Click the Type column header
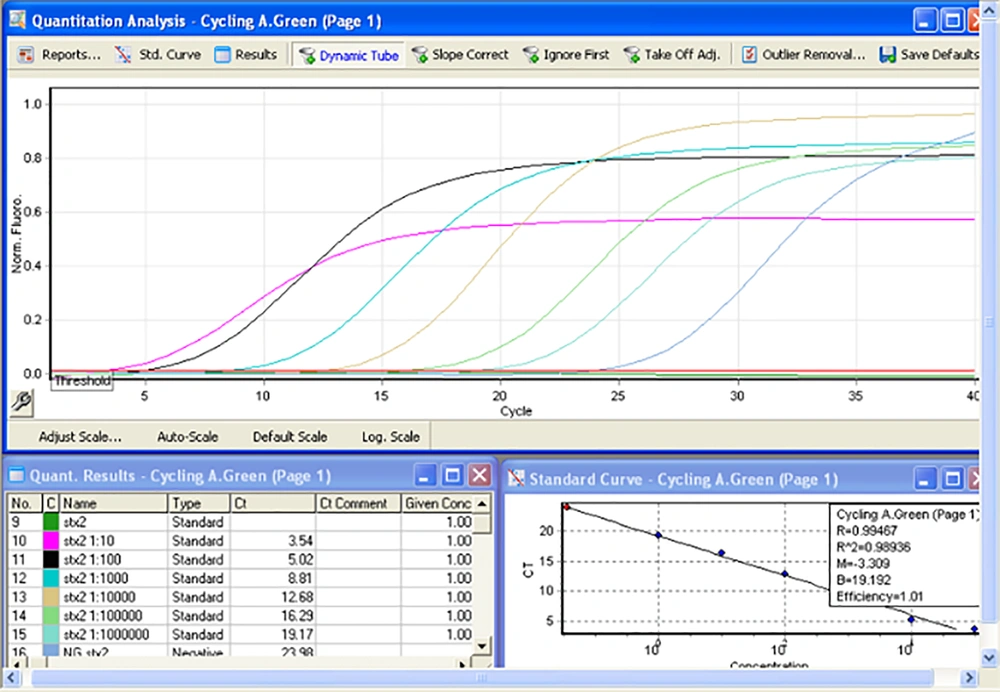Image resolution: width=1000 pixels, height=692 pixels. point(198,503)
